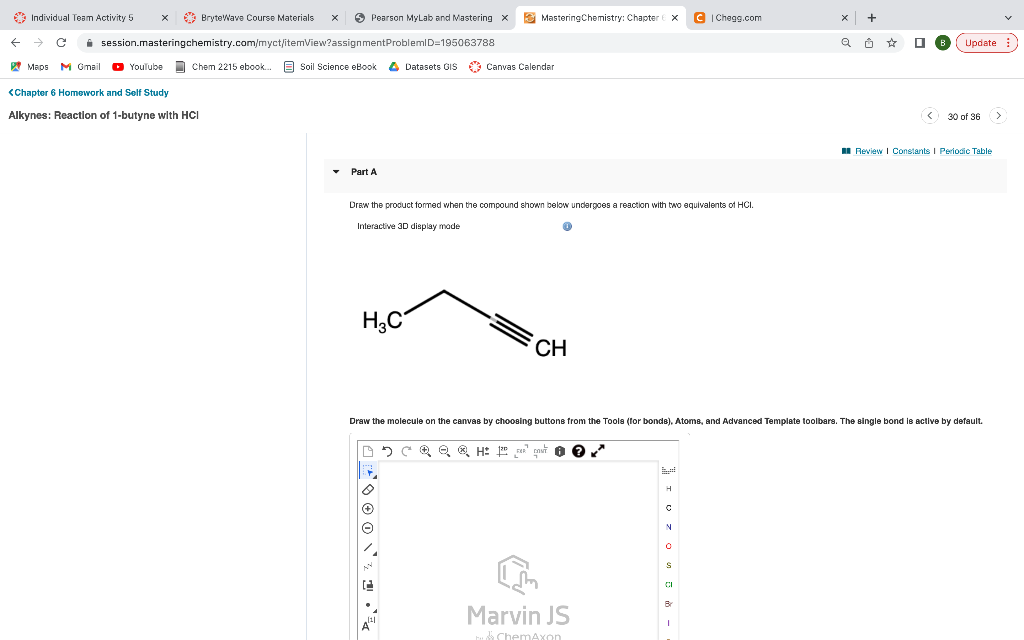Screen dimensions: 1024x640
Task: Expand the bond tool options triangle
Action: (375, 554)
